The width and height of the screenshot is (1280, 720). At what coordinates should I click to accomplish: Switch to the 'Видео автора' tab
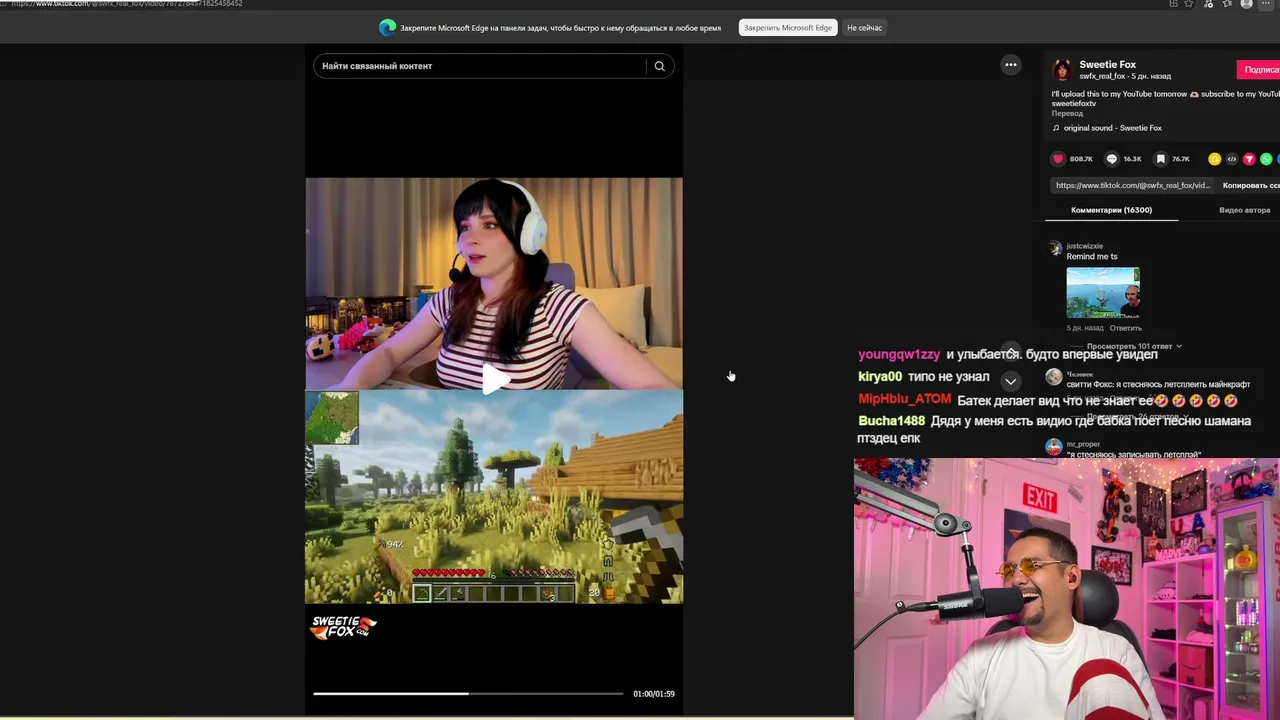point(1244,210)
